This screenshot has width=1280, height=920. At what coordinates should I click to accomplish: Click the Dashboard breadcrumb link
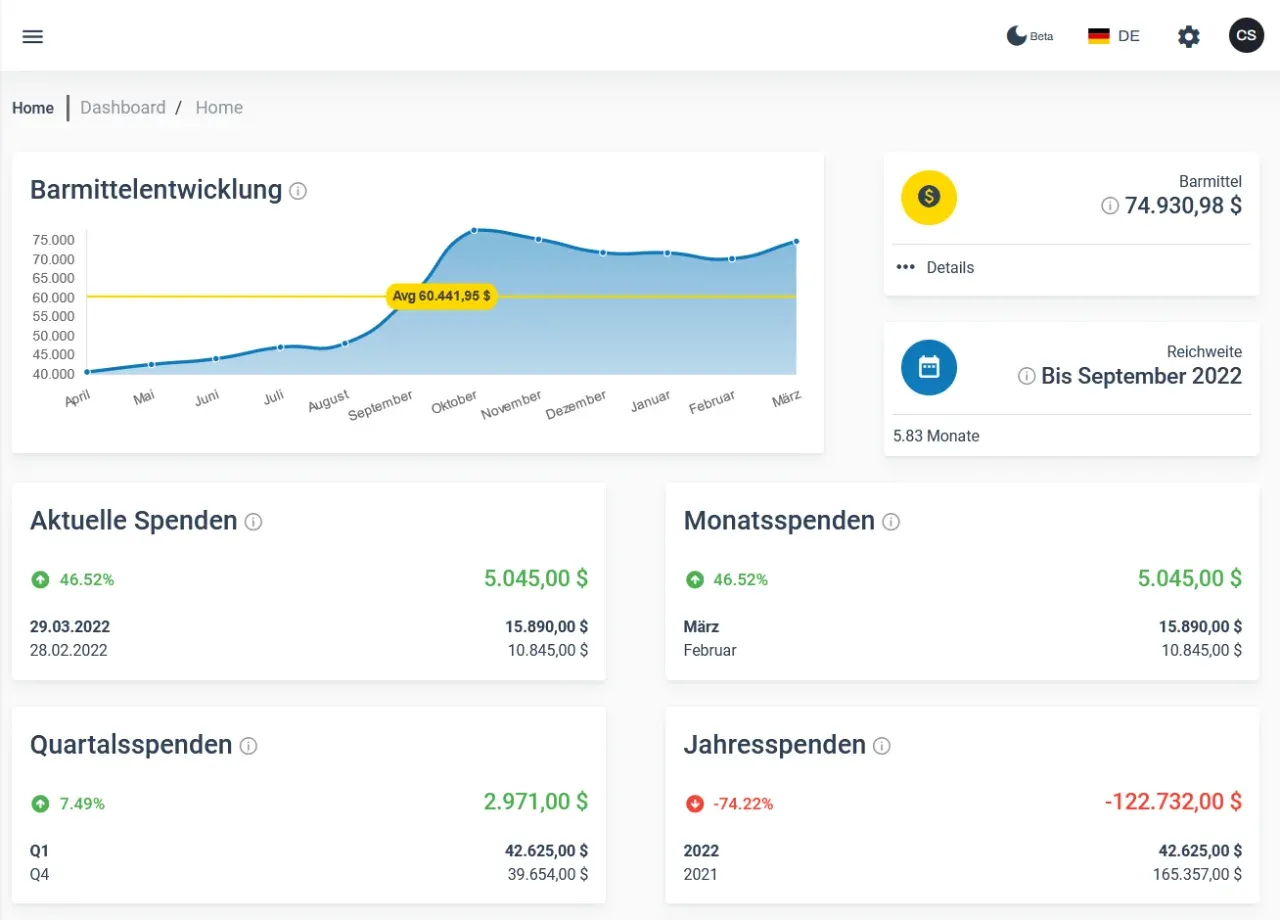click(x=123, y=108)
